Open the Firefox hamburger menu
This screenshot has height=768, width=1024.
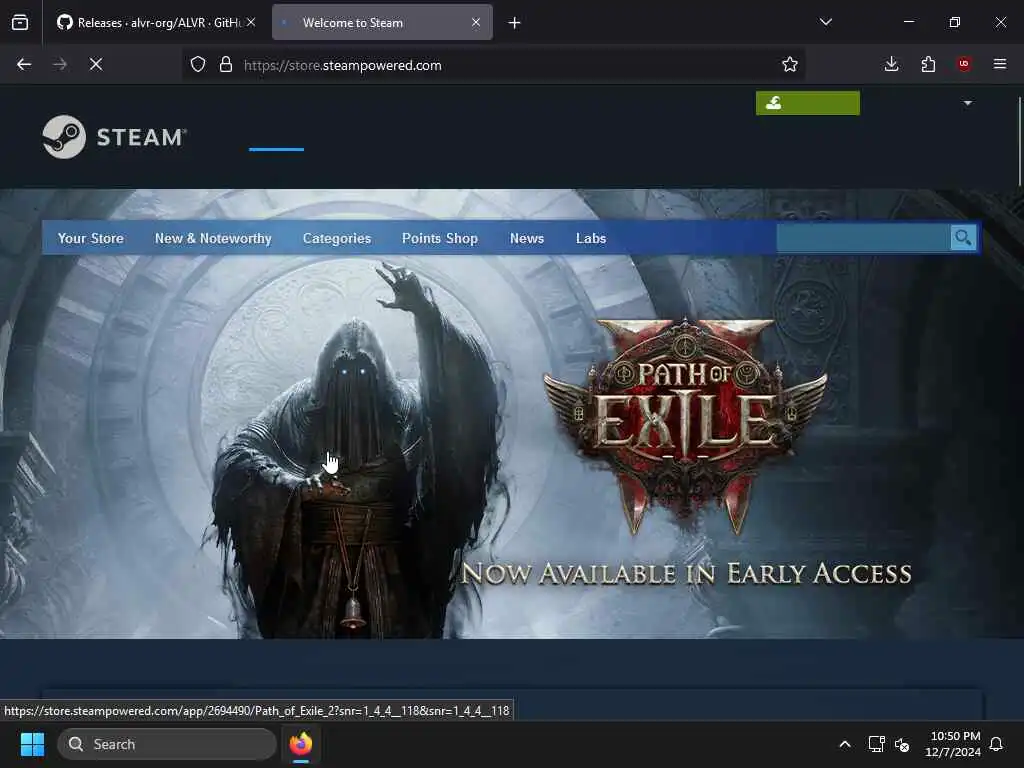coord(999,64)
